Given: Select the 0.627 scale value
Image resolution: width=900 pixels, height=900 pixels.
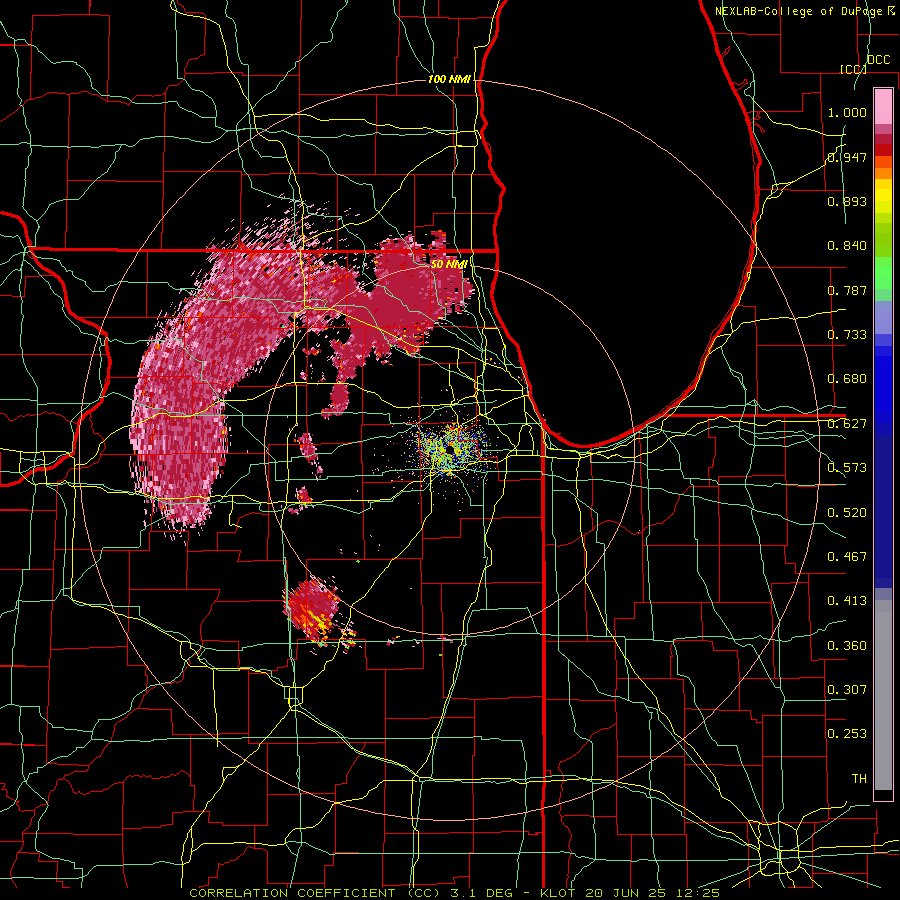Looking at the screenshot, I should 847,424.
